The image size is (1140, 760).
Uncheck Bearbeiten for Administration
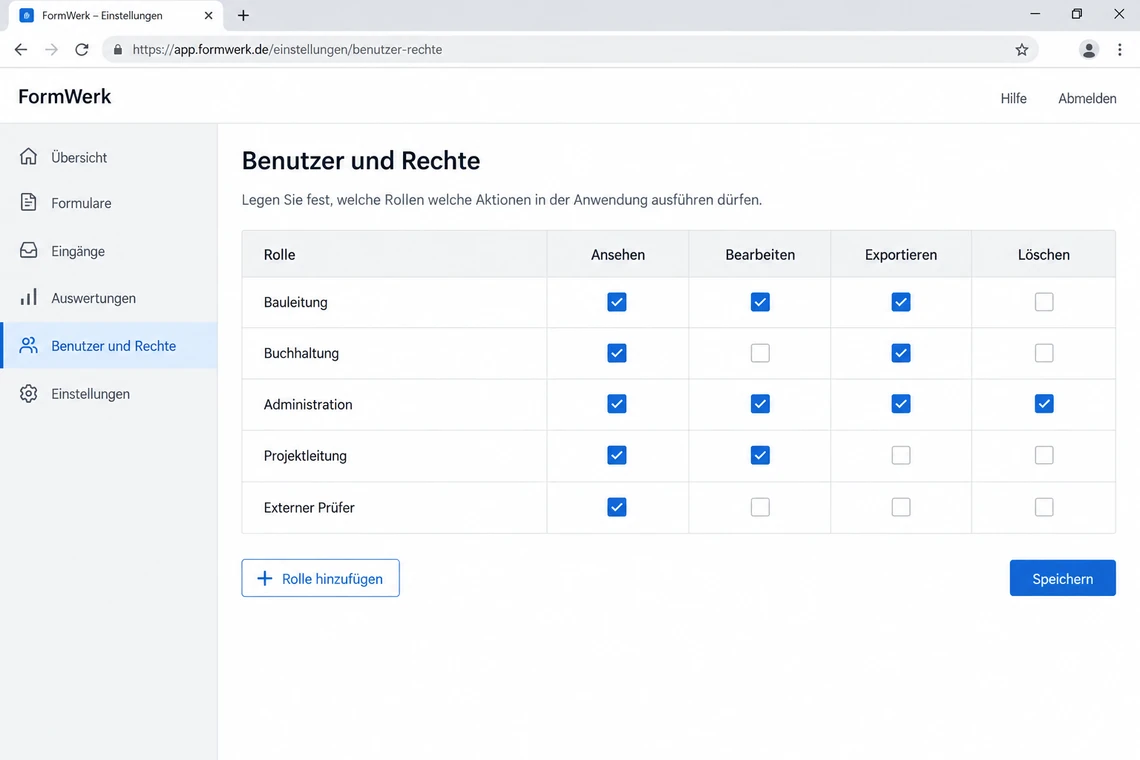point(760,404)
